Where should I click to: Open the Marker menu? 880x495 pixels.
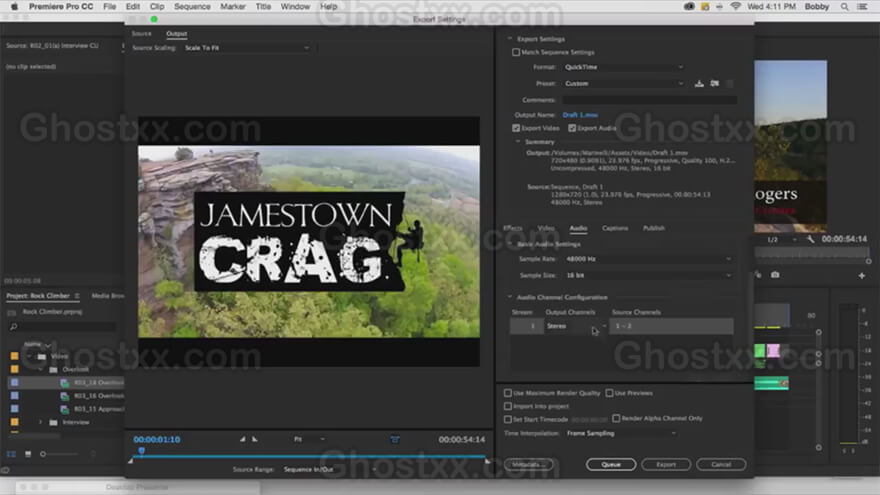232,7
